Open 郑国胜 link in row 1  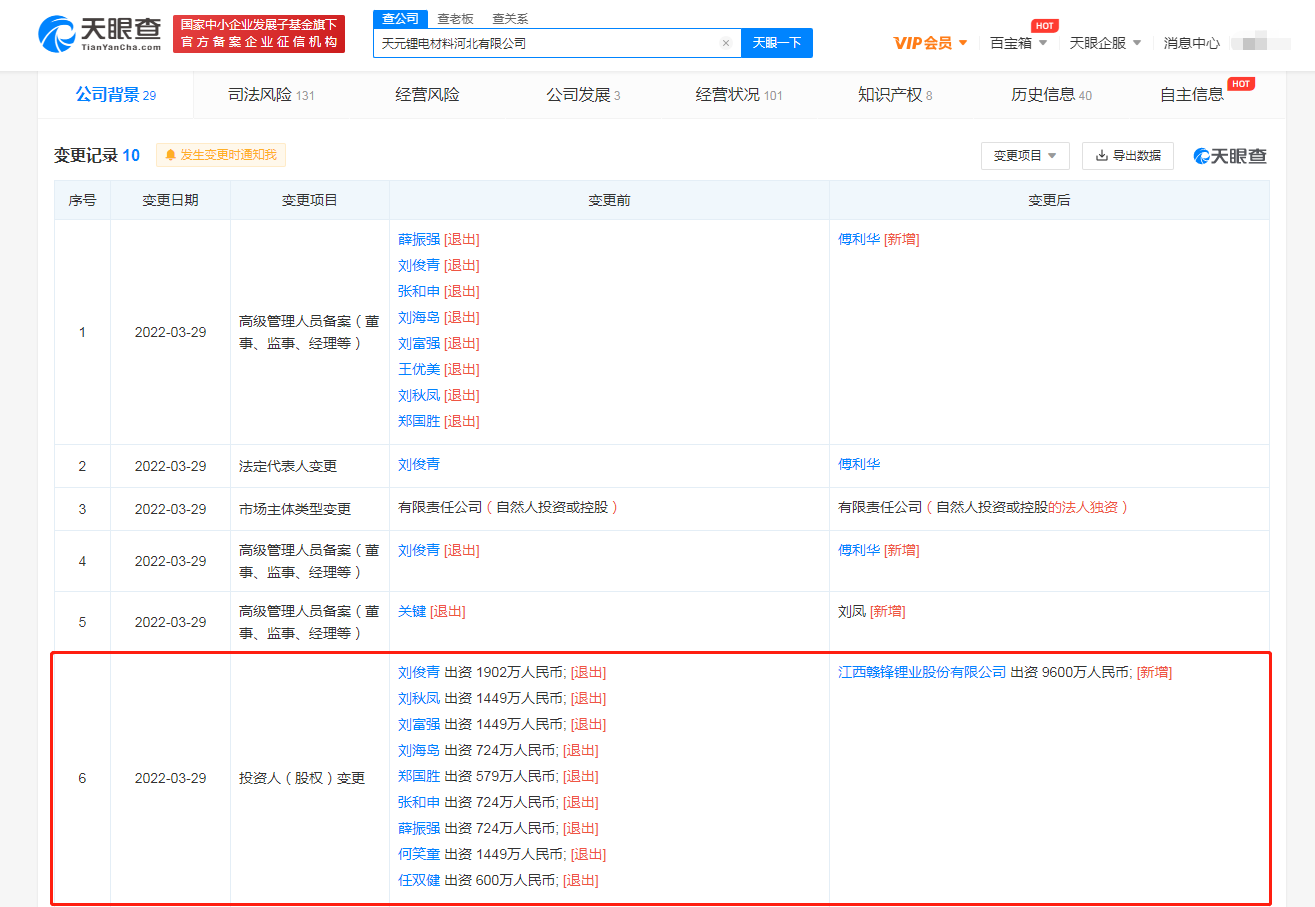point(419,422)
